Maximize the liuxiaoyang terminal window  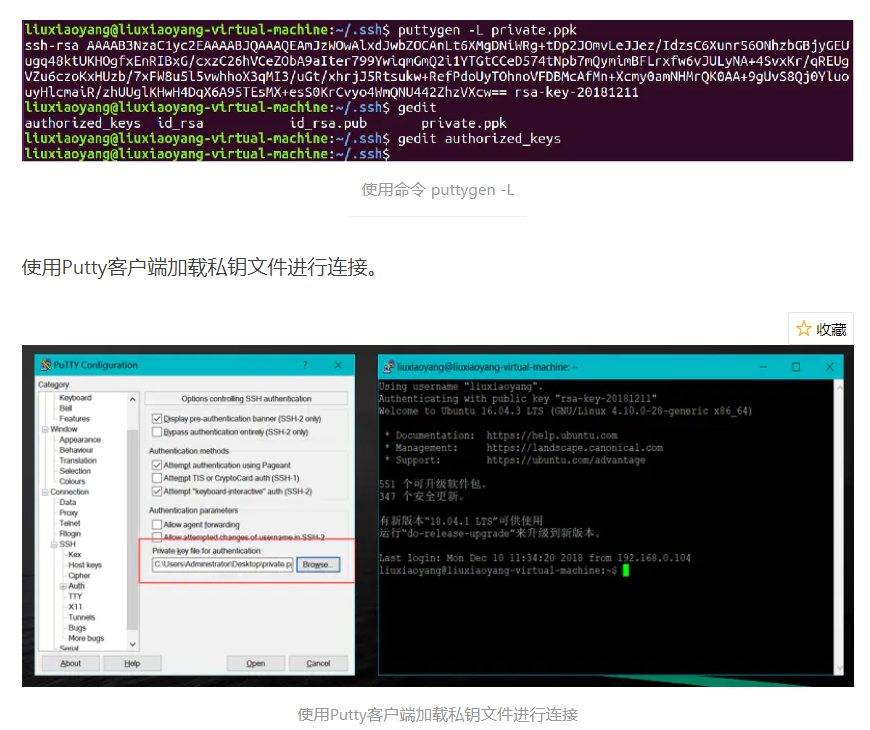tap(796, 367)
